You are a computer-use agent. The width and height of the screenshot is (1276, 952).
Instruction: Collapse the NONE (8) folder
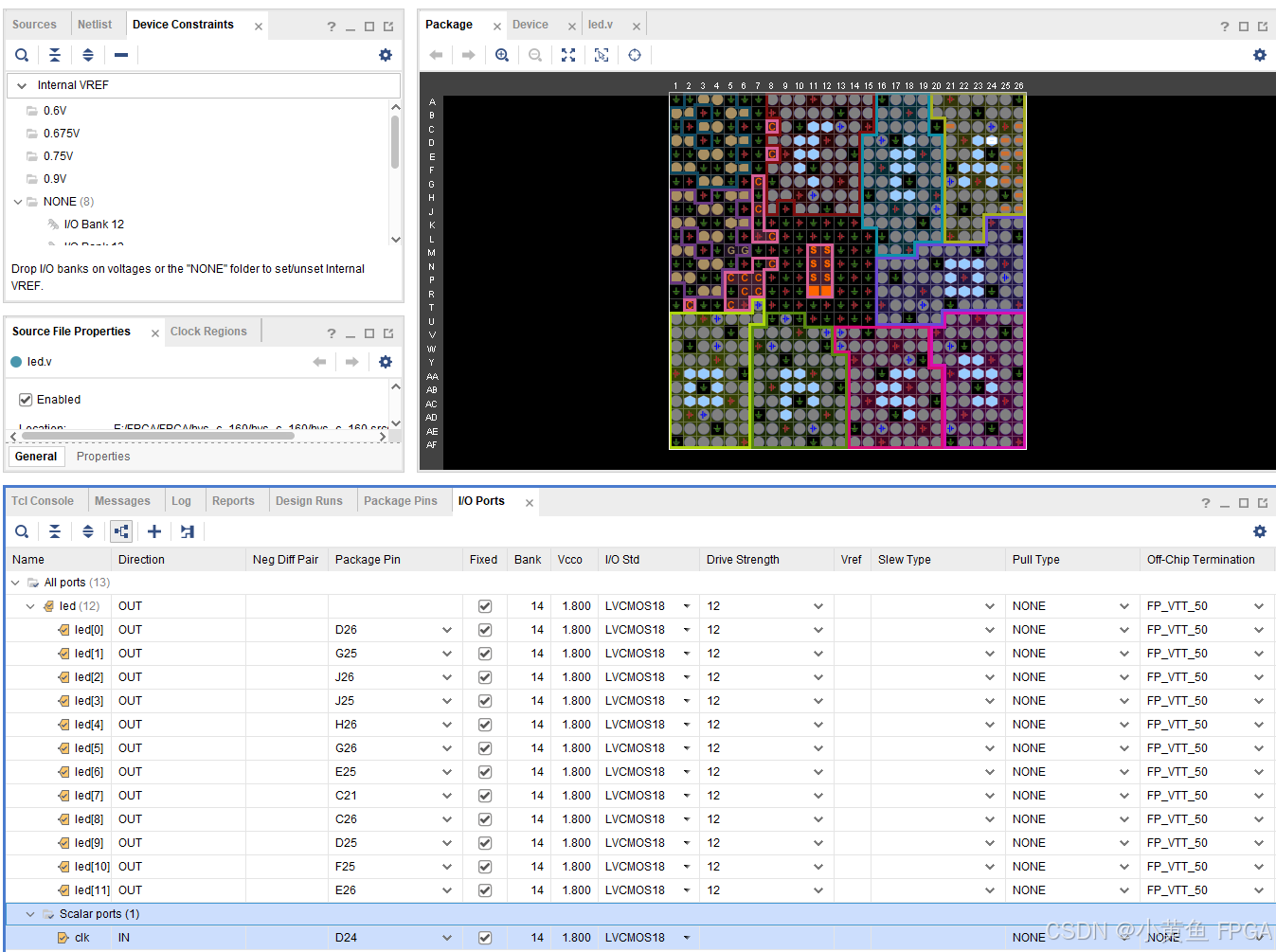coord(18,202)
